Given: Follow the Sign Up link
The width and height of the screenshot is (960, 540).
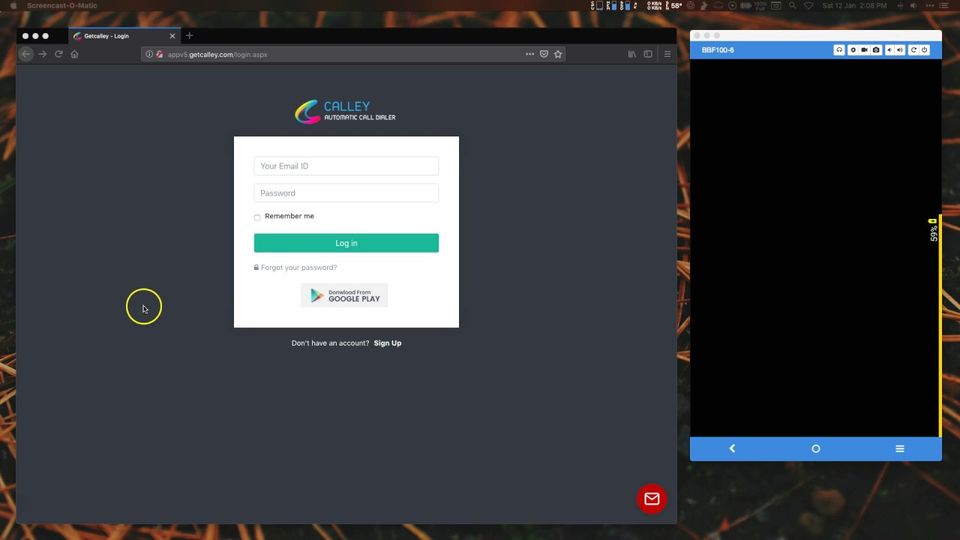Looking at the screenshot, I should [388, 343].
